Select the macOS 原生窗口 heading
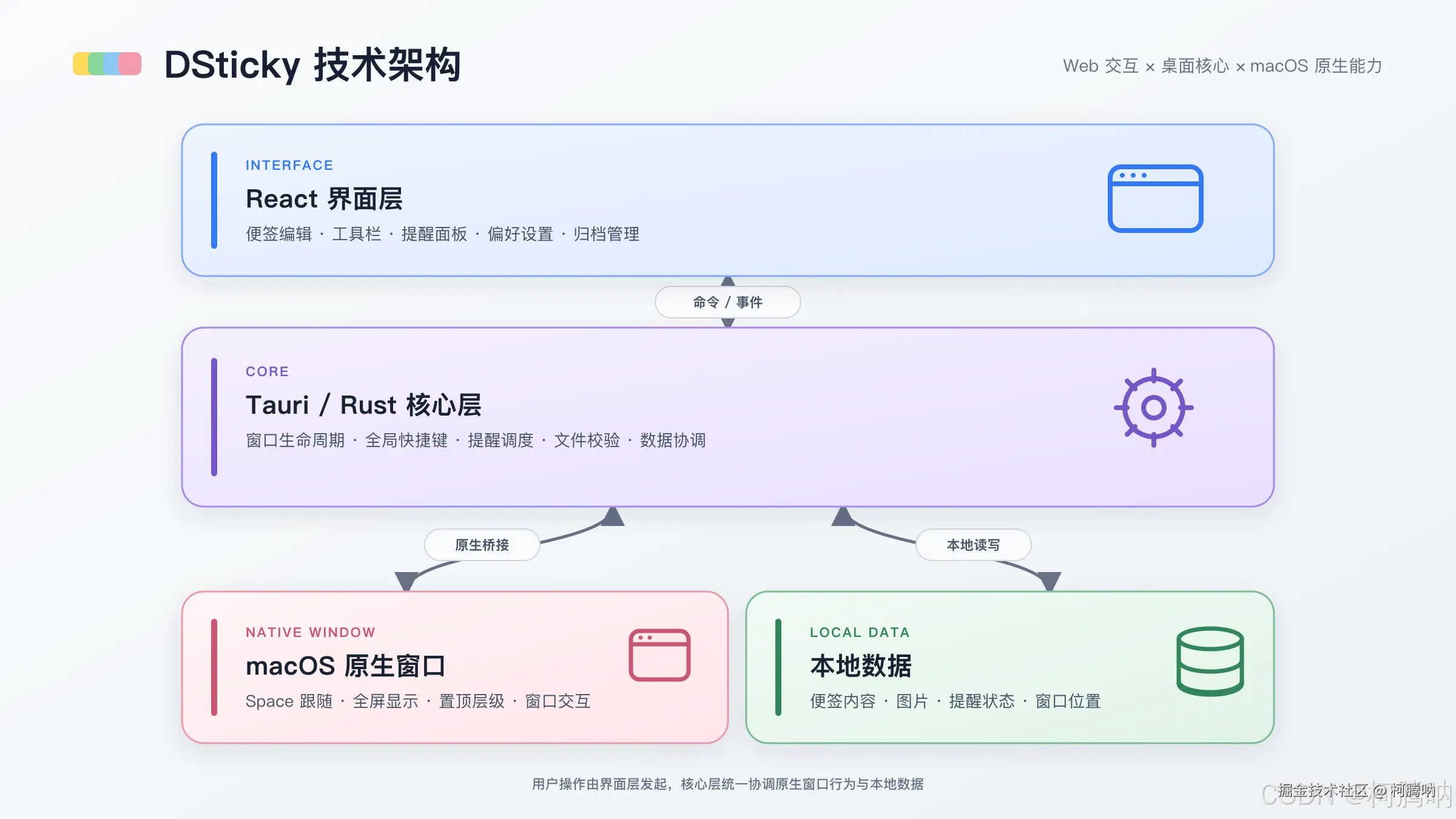 click(x=345, y=666)
